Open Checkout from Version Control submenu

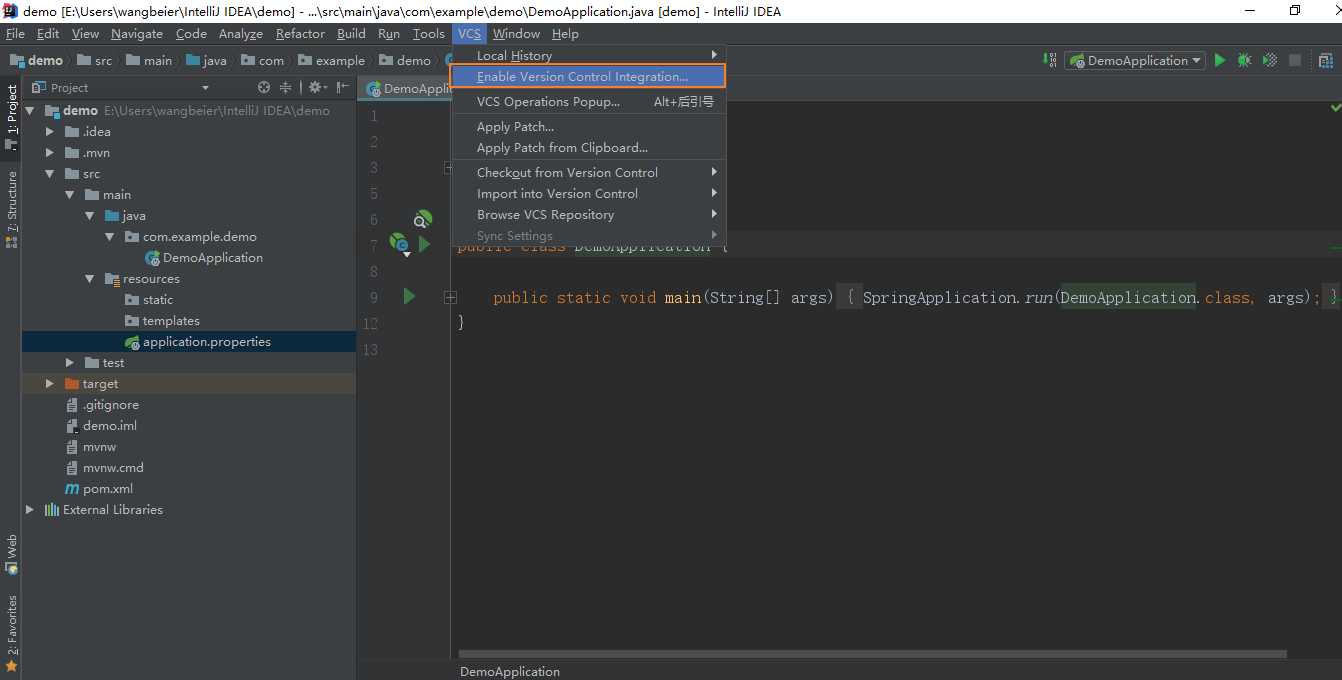[x=588, y=173]
